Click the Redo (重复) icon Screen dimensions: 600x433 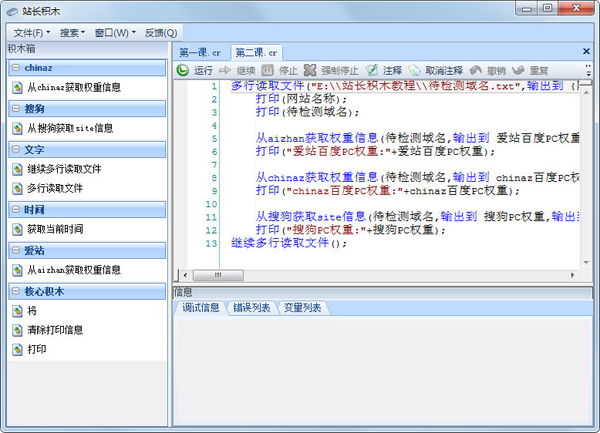[x=518, y=70]
